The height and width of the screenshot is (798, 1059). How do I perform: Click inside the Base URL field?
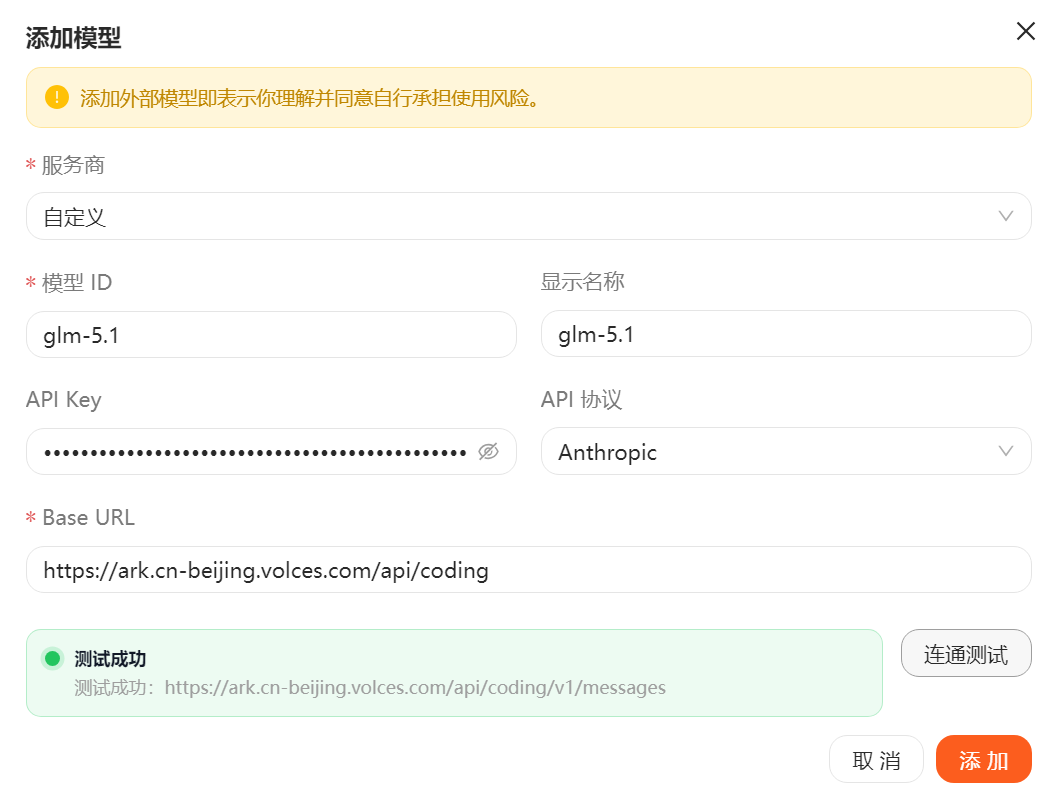(x=528, y=569)
